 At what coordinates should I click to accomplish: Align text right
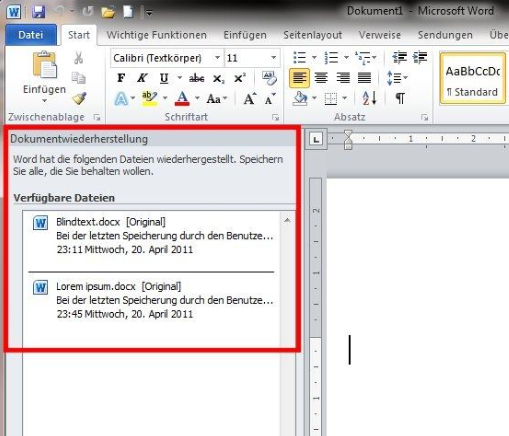343,78
